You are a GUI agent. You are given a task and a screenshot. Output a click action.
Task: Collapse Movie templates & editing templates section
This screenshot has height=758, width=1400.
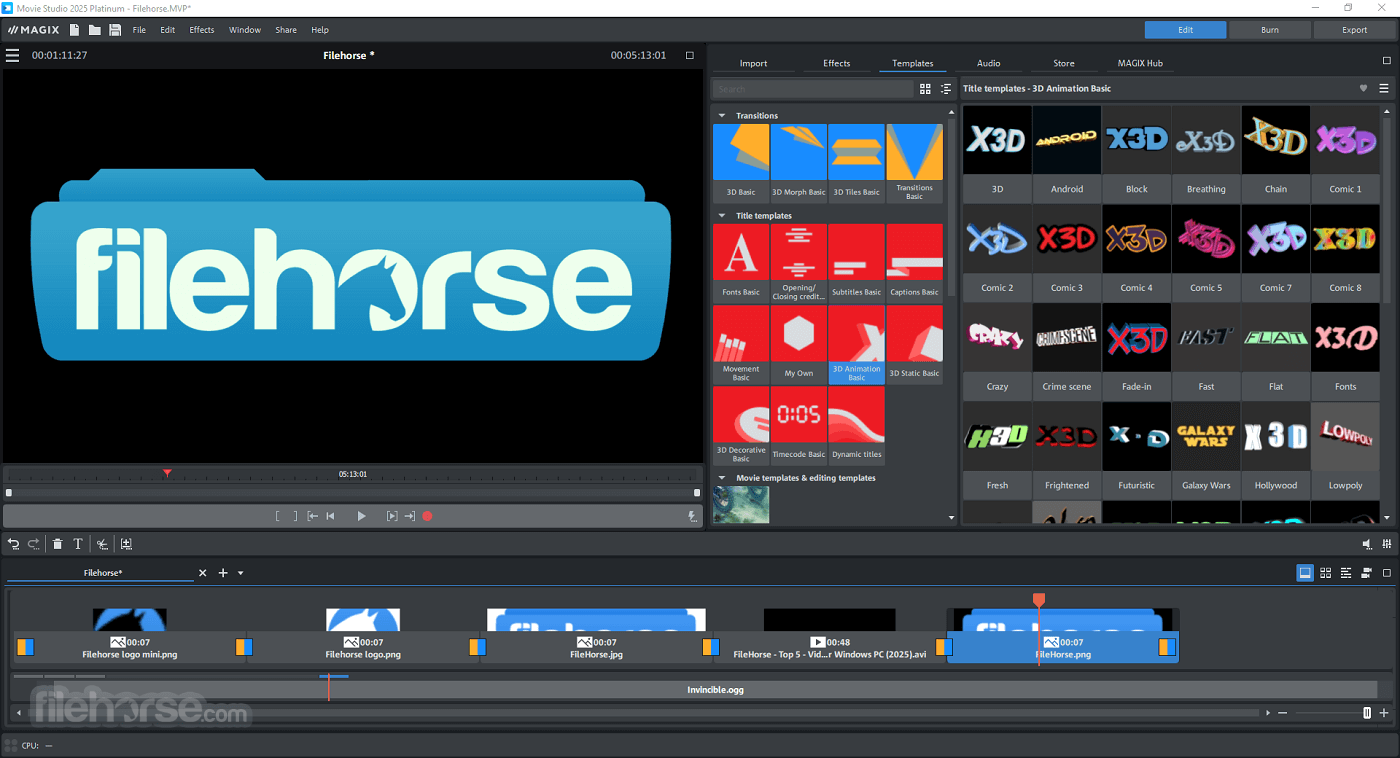point(722,478)
